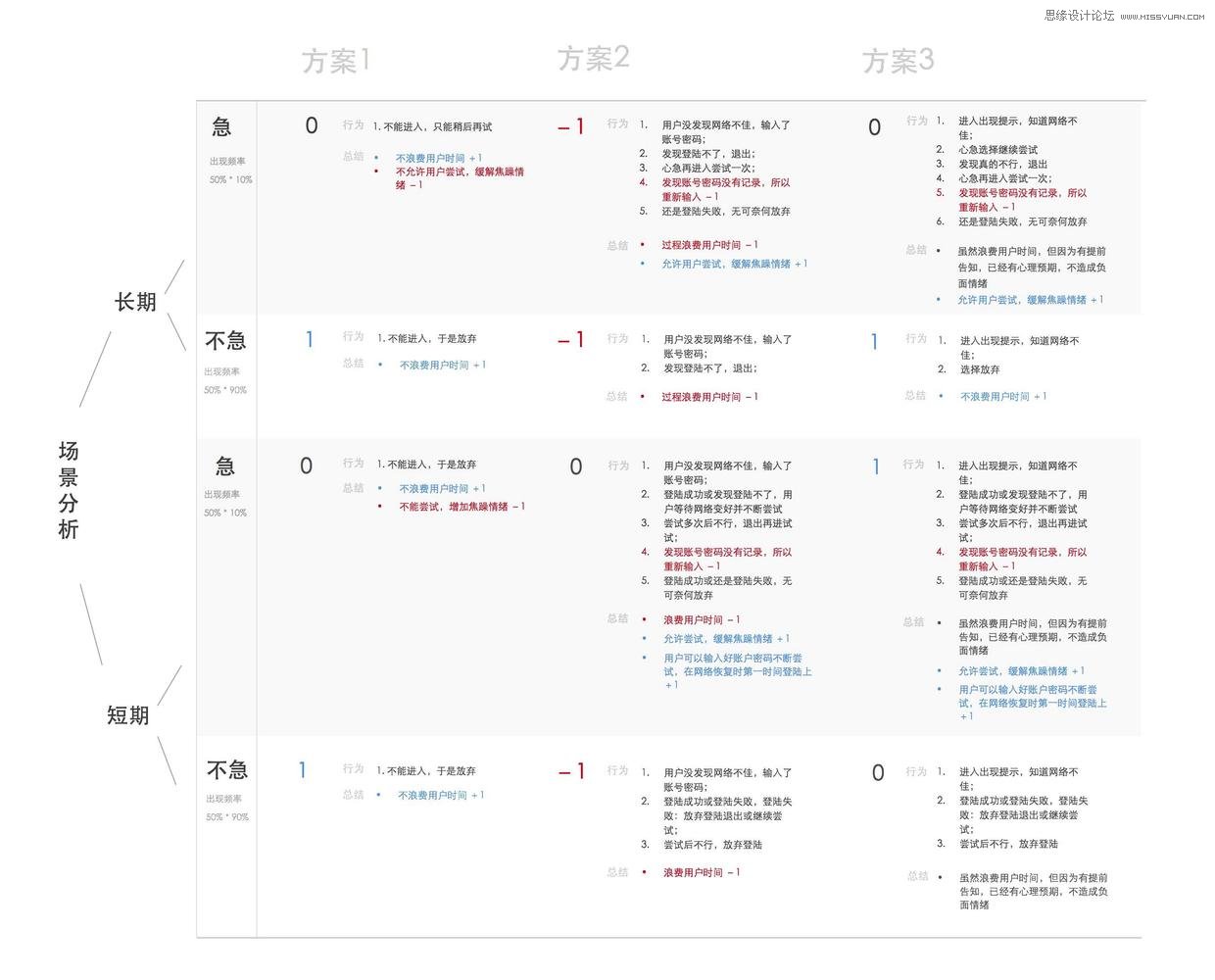The image size is (1215, 980).
Task: Select the 不急 row label under 短期
Action: 227,770
